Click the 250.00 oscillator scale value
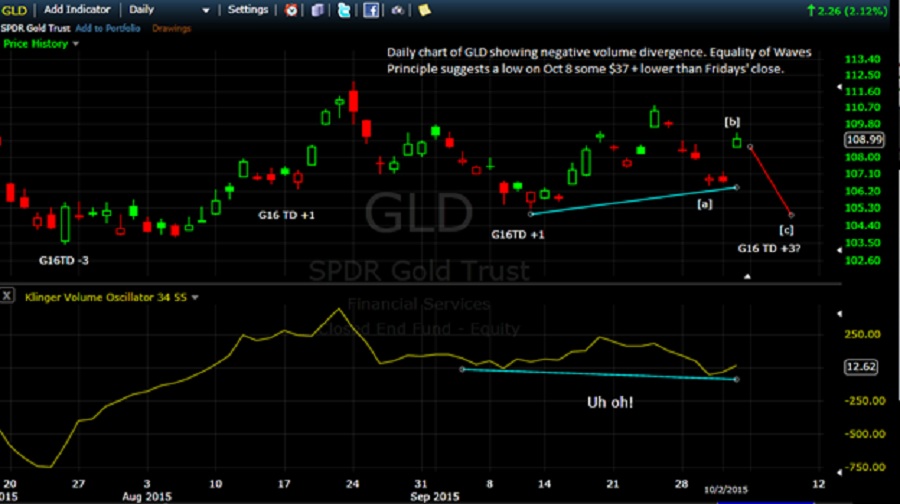900x504 pixels. pos(862,334)
